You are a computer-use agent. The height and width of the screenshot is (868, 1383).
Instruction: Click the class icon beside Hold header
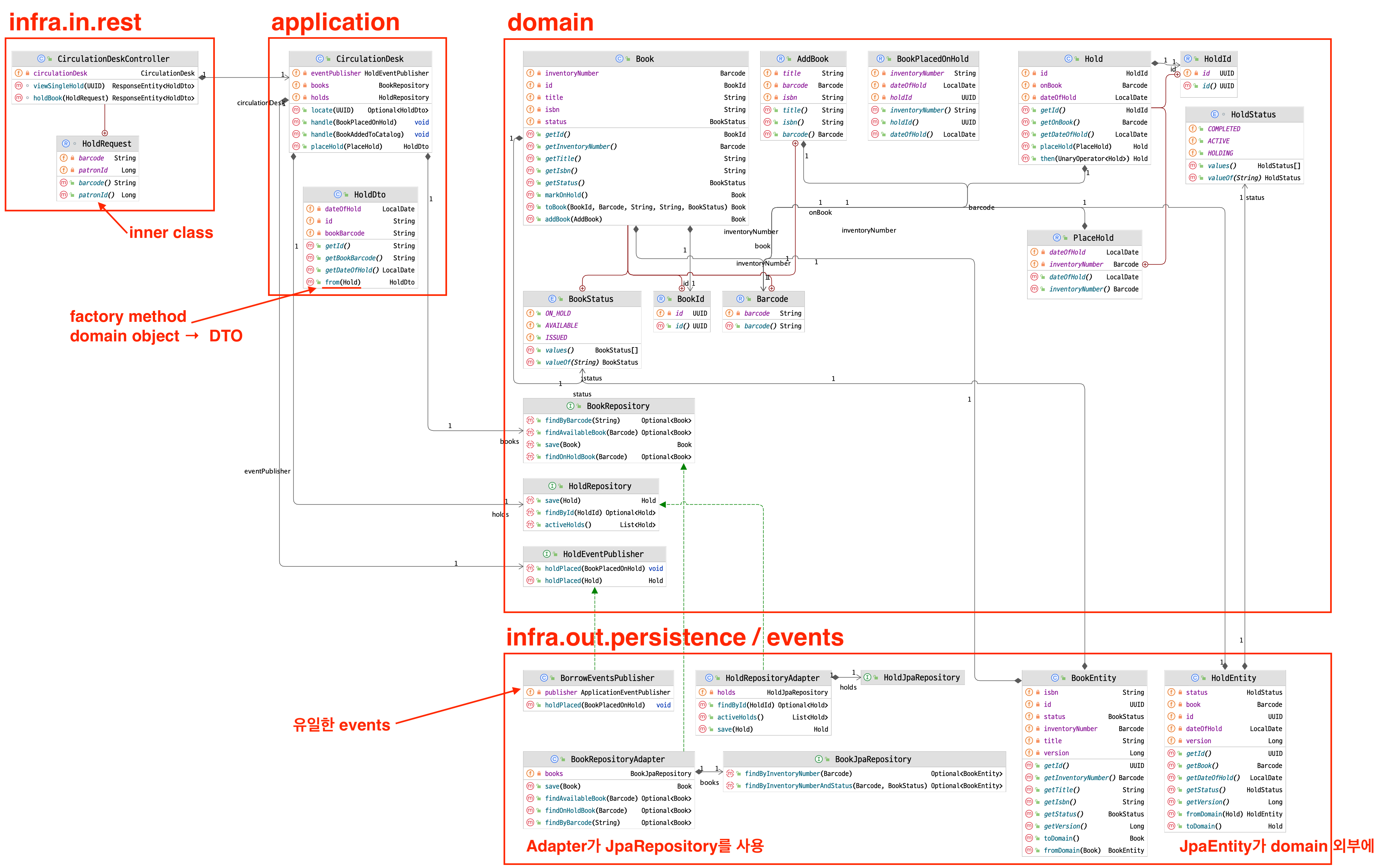coord(1068,59)
